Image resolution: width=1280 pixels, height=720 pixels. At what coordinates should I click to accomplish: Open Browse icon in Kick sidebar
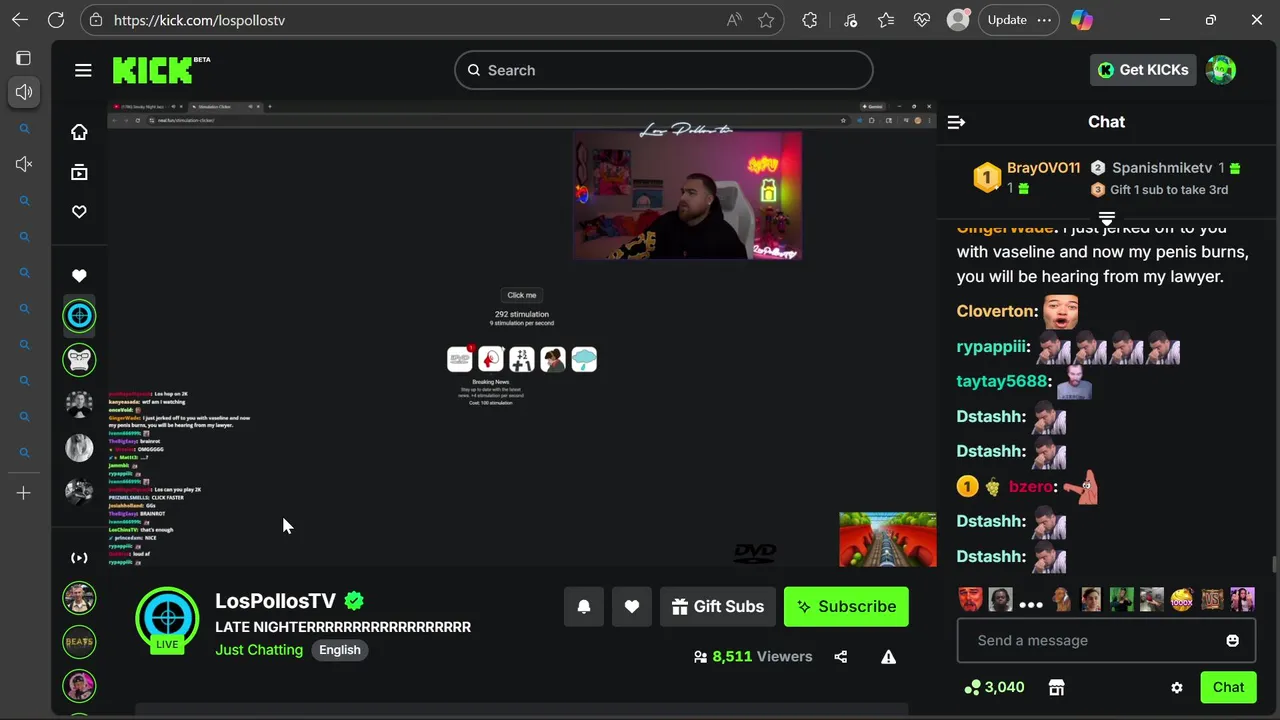pos(79,172)
